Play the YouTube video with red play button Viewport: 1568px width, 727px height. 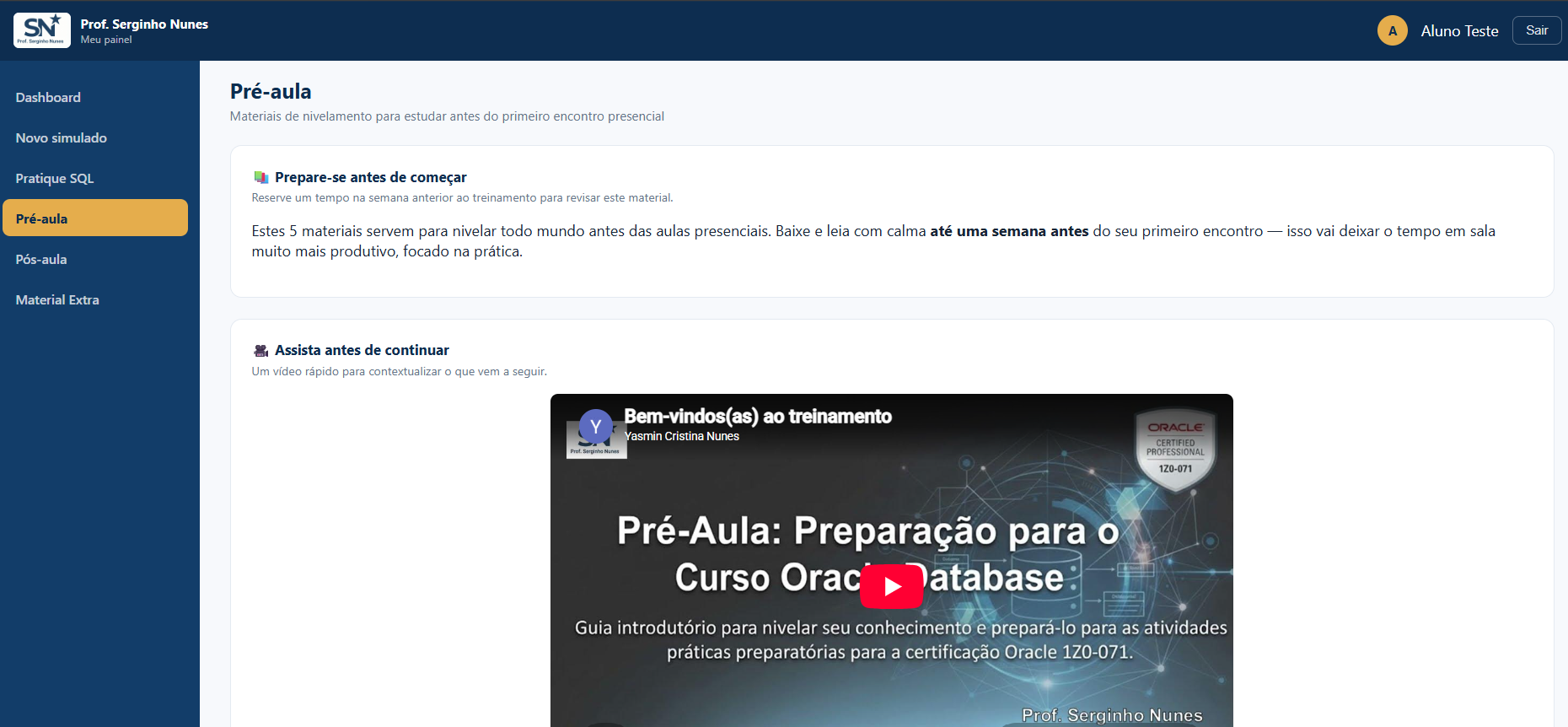[x=891, y=586]
